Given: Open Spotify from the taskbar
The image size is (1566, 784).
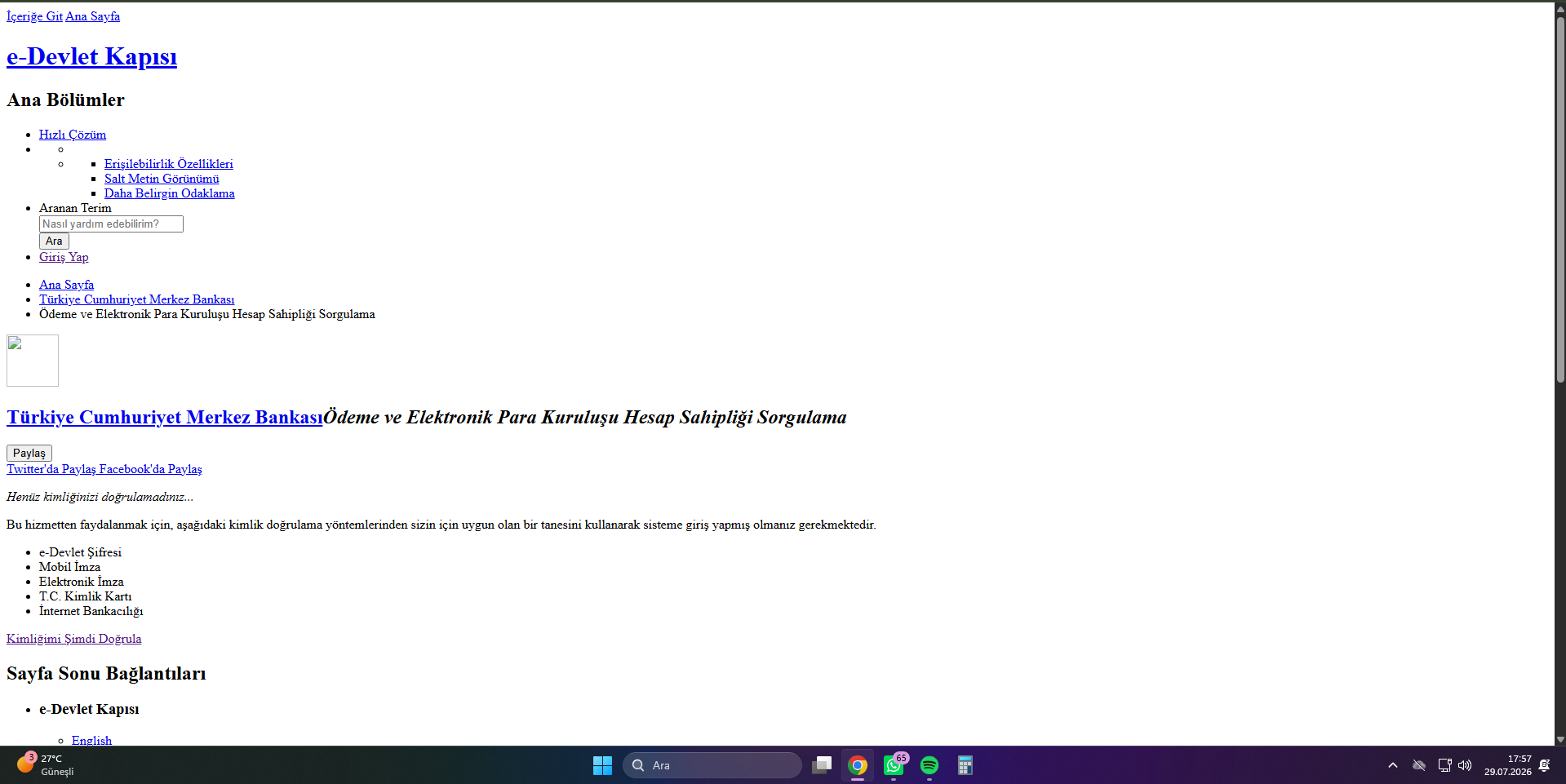Looking at the screenshot, I should (x=929, y=765).
